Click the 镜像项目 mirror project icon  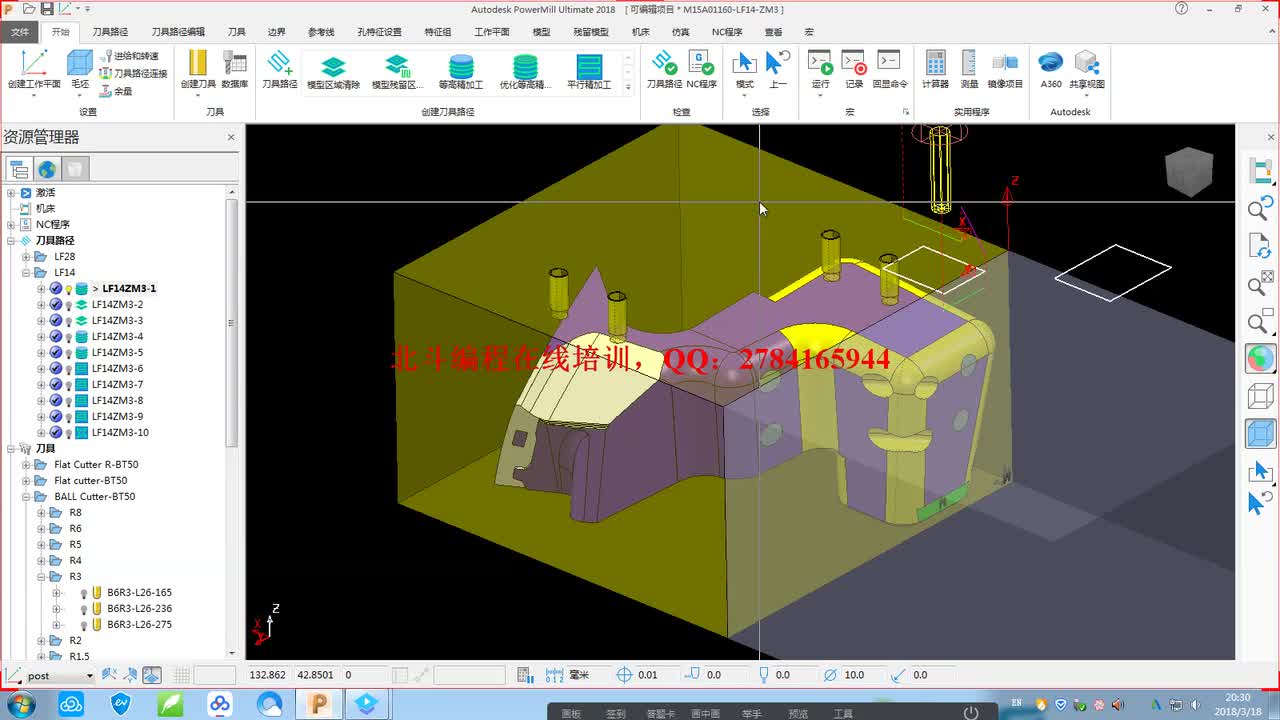click(1005, 64)
